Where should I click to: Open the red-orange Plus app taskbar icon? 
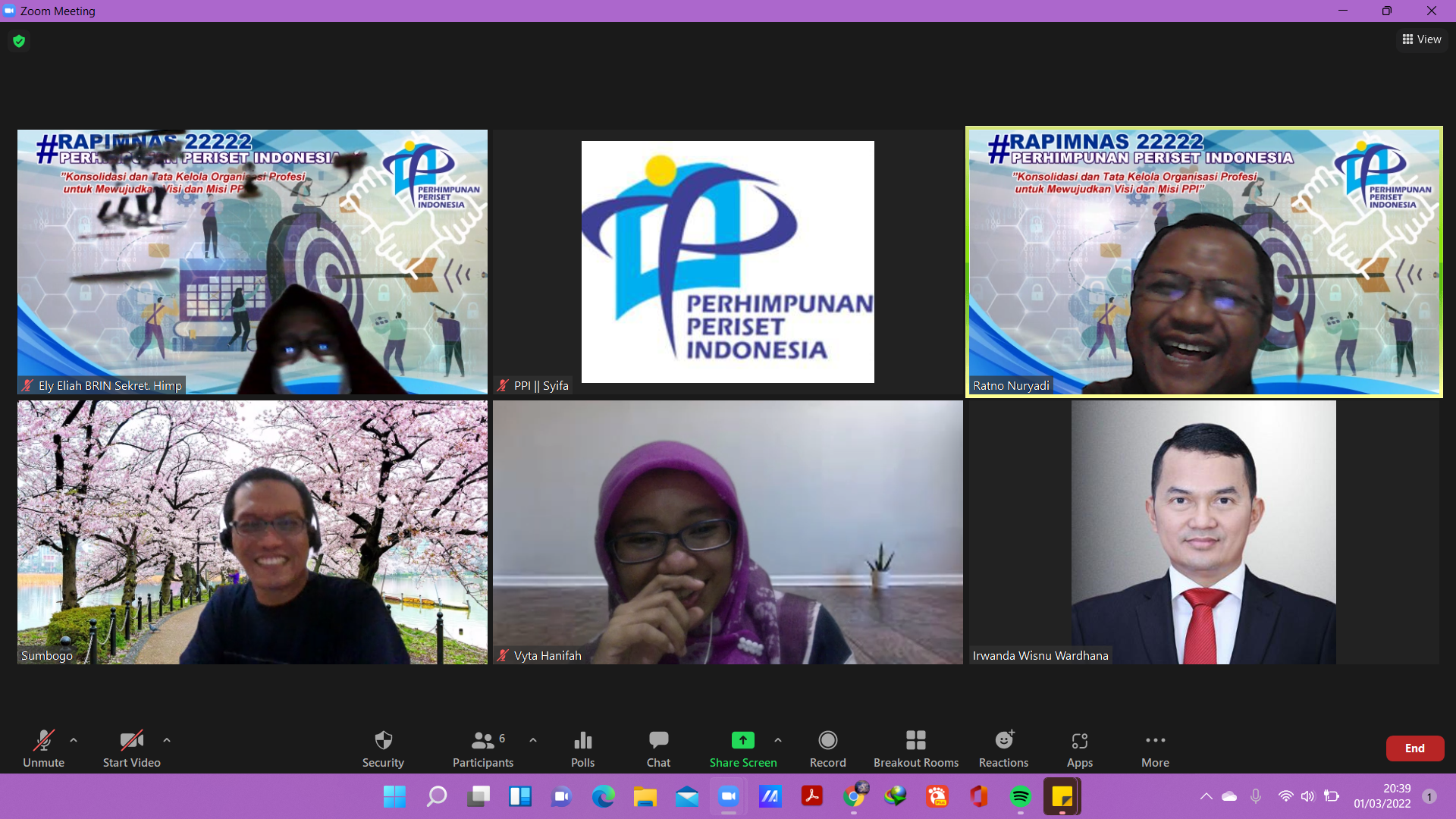(937, 796)
